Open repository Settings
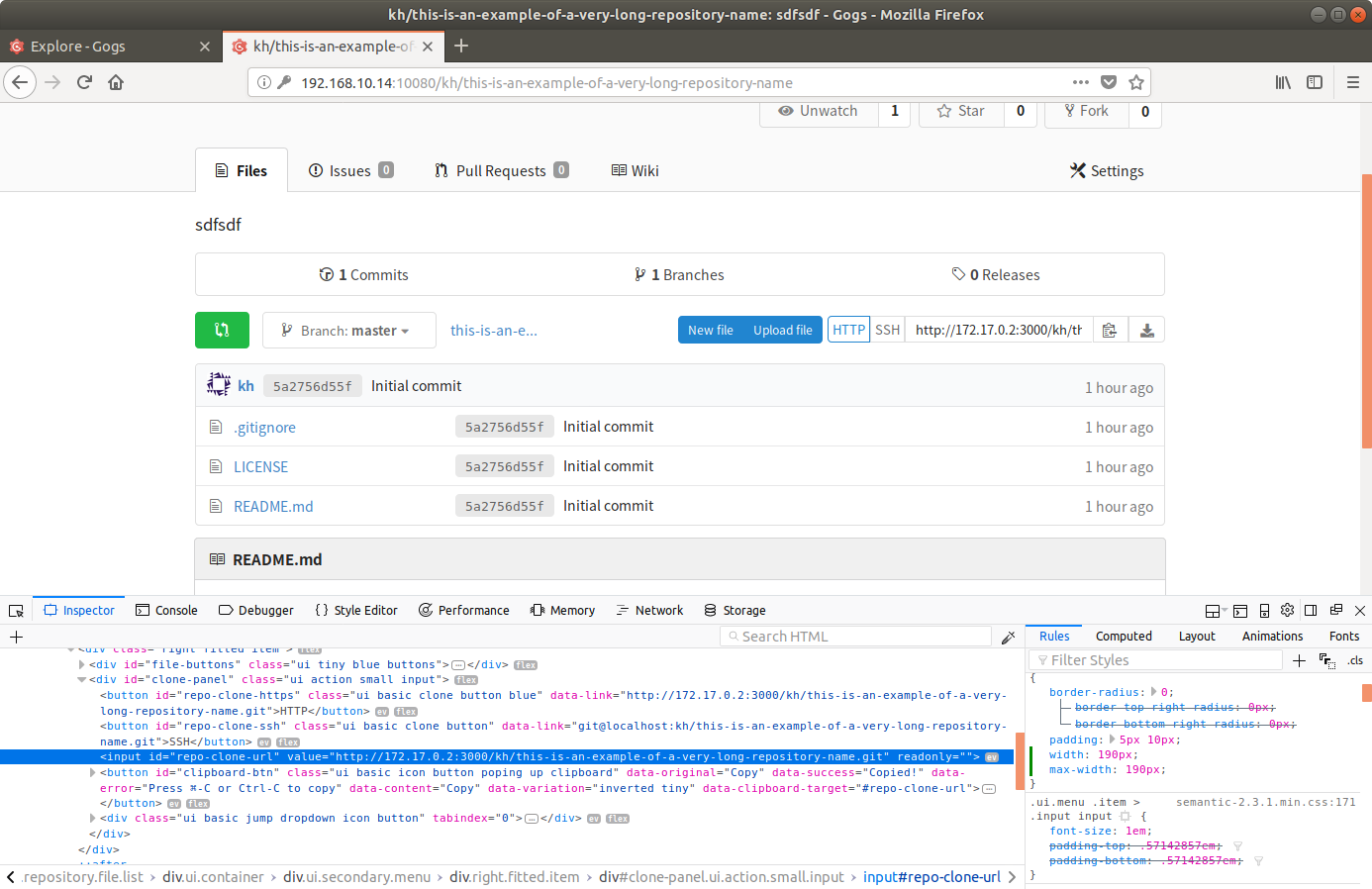1372x889 pixels. tap(1107, 170)
